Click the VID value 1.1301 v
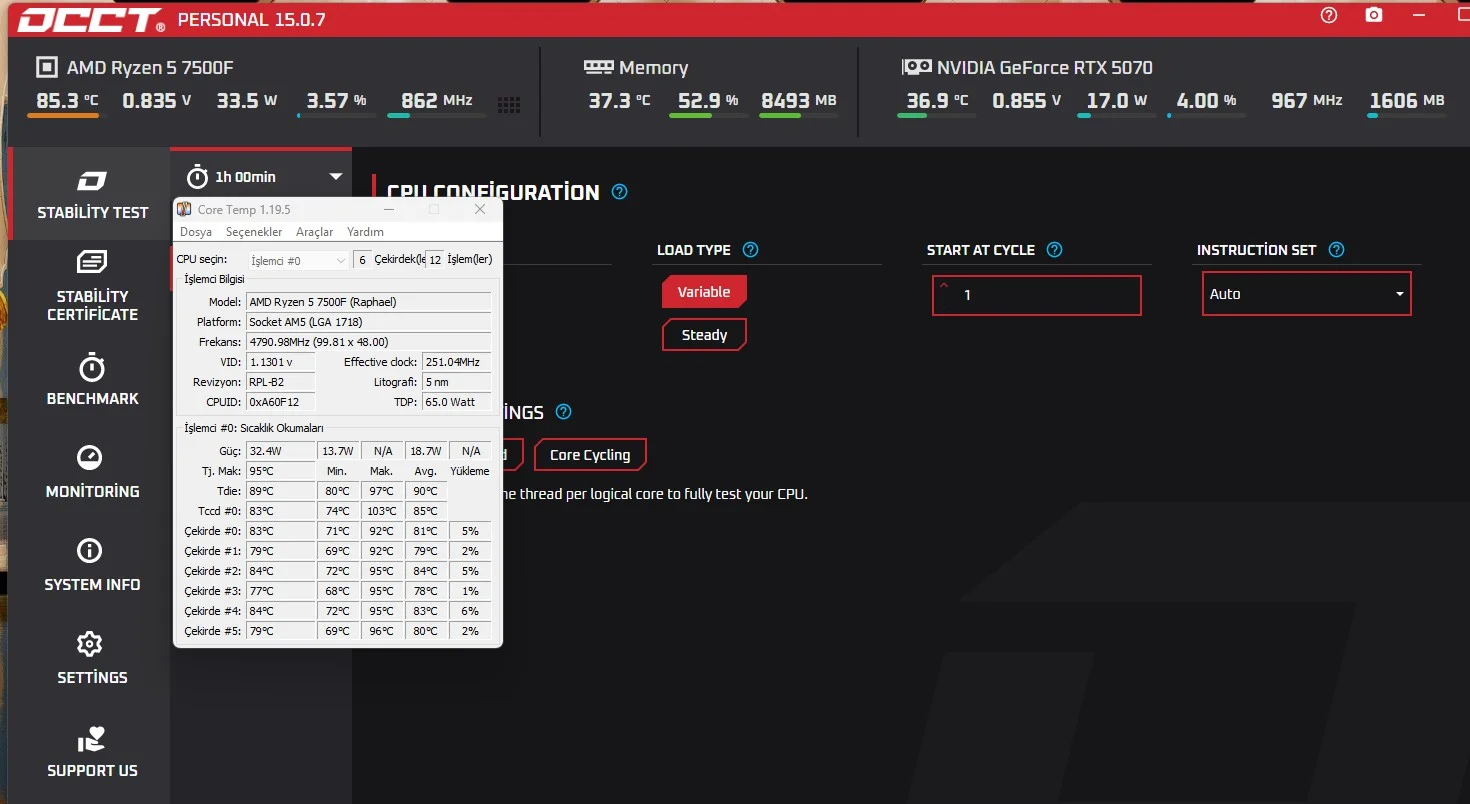Image resolution: width=1470 pixels, height=804 pixels. coord(281,362)
